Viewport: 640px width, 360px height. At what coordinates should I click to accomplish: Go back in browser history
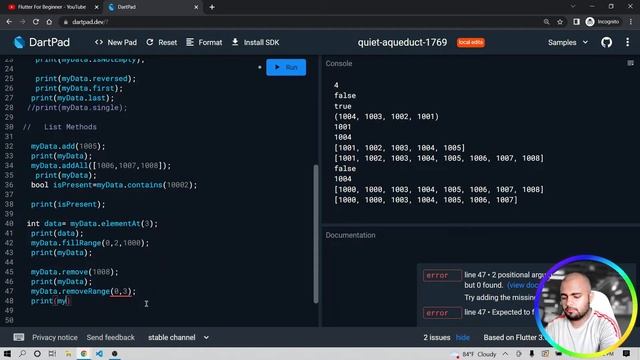[9, 22]
